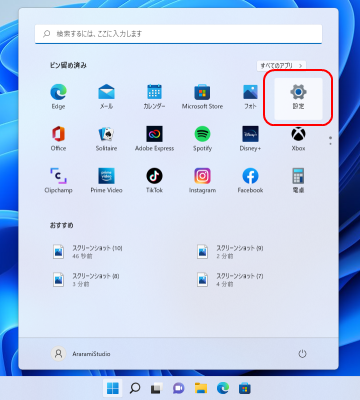Image resolution: width=360 pixels, height=400 pixels.
Task: Open the Xbox app
Action: pos(298,139)
